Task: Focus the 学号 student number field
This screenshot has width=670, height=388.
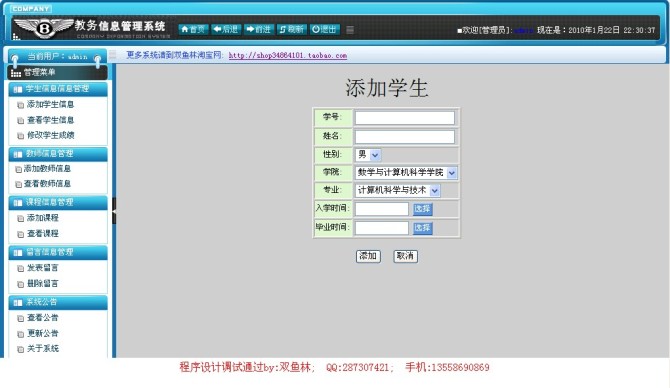Action: pos(405,118)
